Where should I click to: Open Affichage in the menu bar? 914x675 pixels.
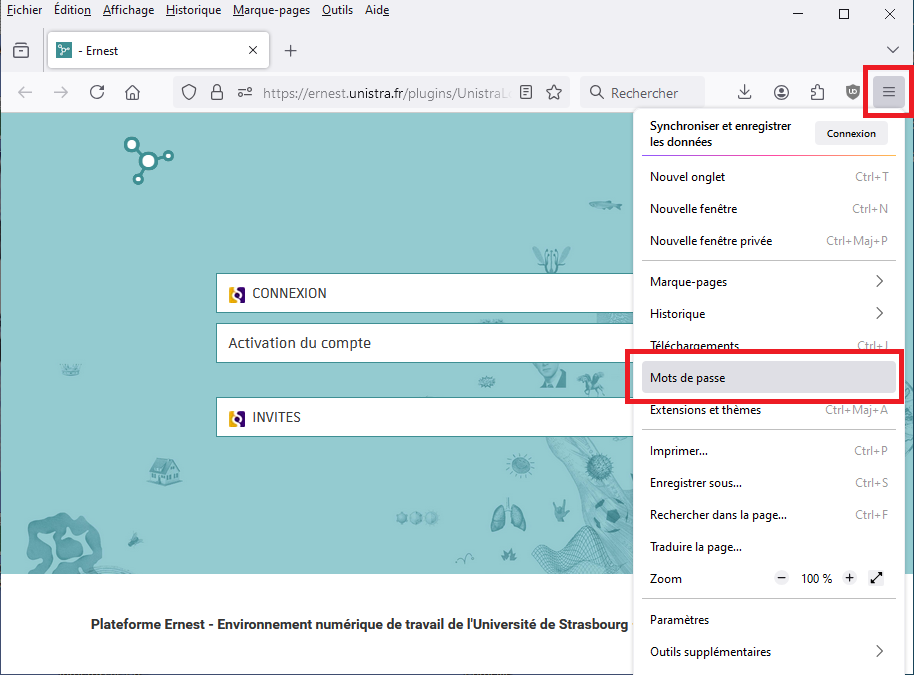[x=128, y=10]
